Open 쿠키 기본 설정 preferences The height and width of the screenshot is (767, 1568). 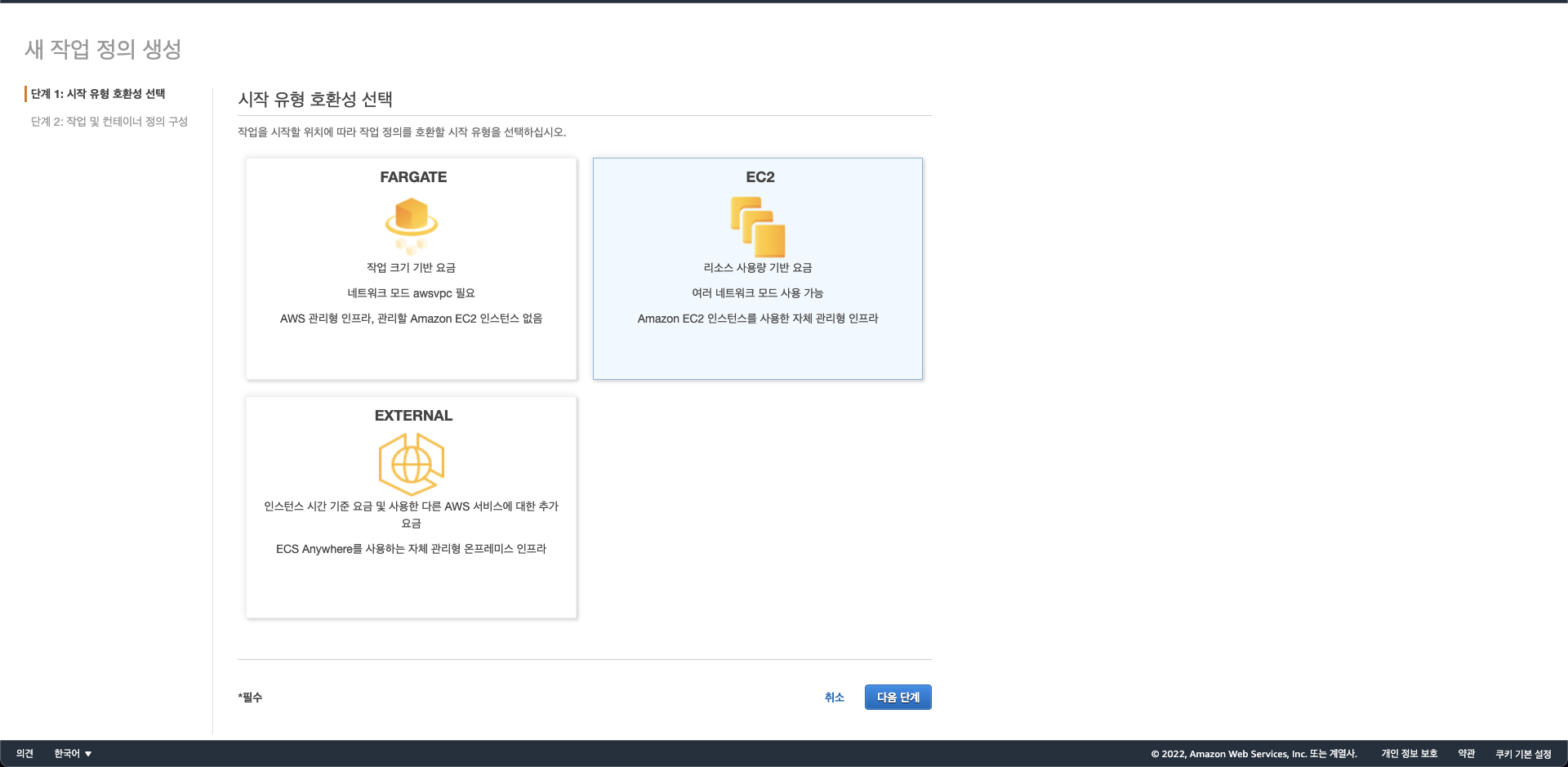[1523, 754]
